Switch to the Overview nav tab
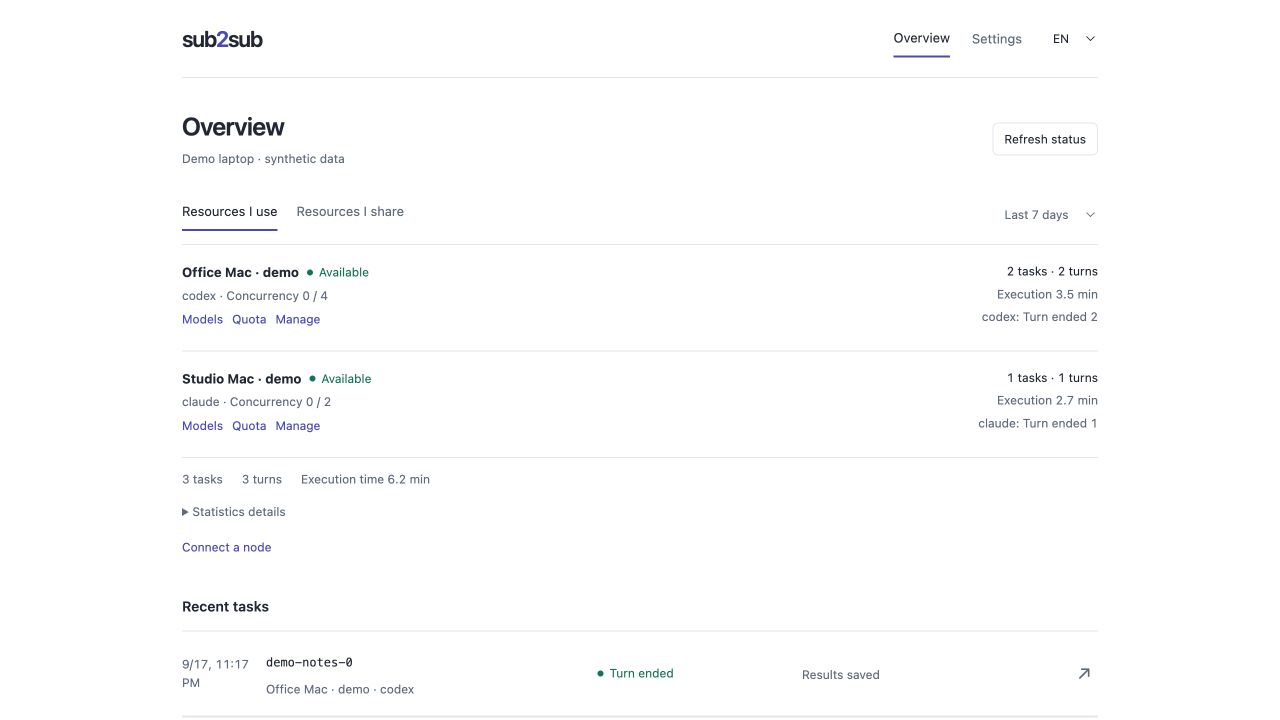Viewport: 1280px width, 720px height. (x=921, y=38)
